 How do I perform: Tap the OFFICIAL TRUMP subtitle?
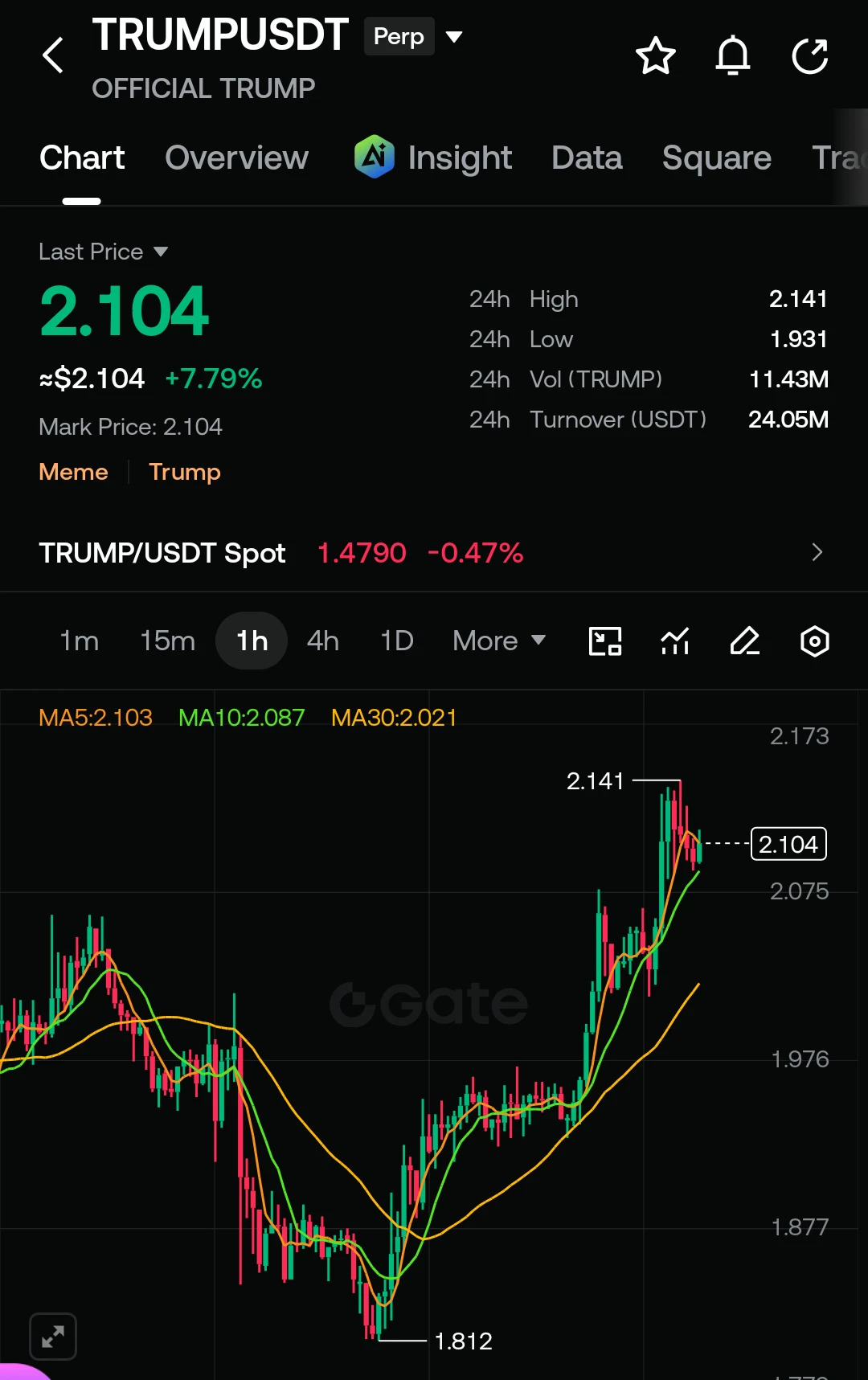(203, 88)
